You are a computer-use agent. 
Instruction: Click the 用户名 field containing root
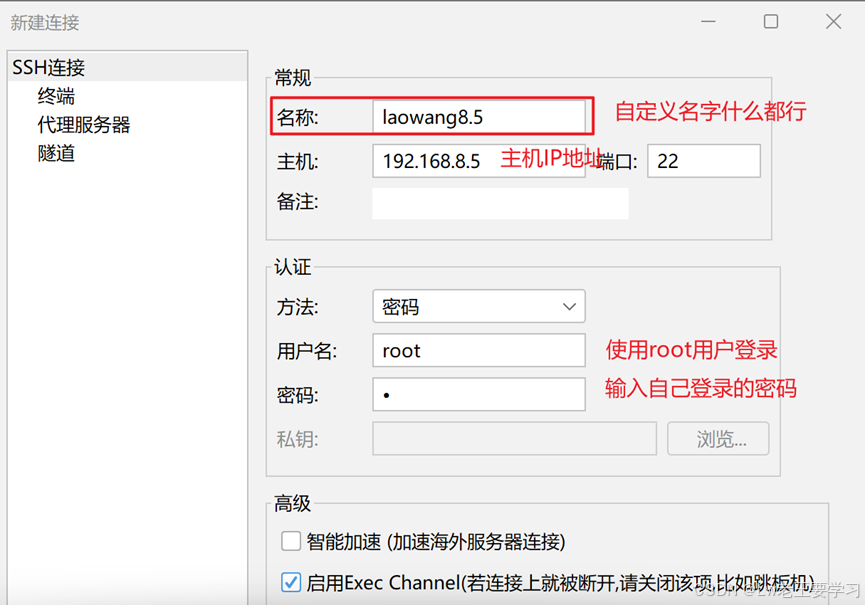pyautogui.click(x=478, y=350)
